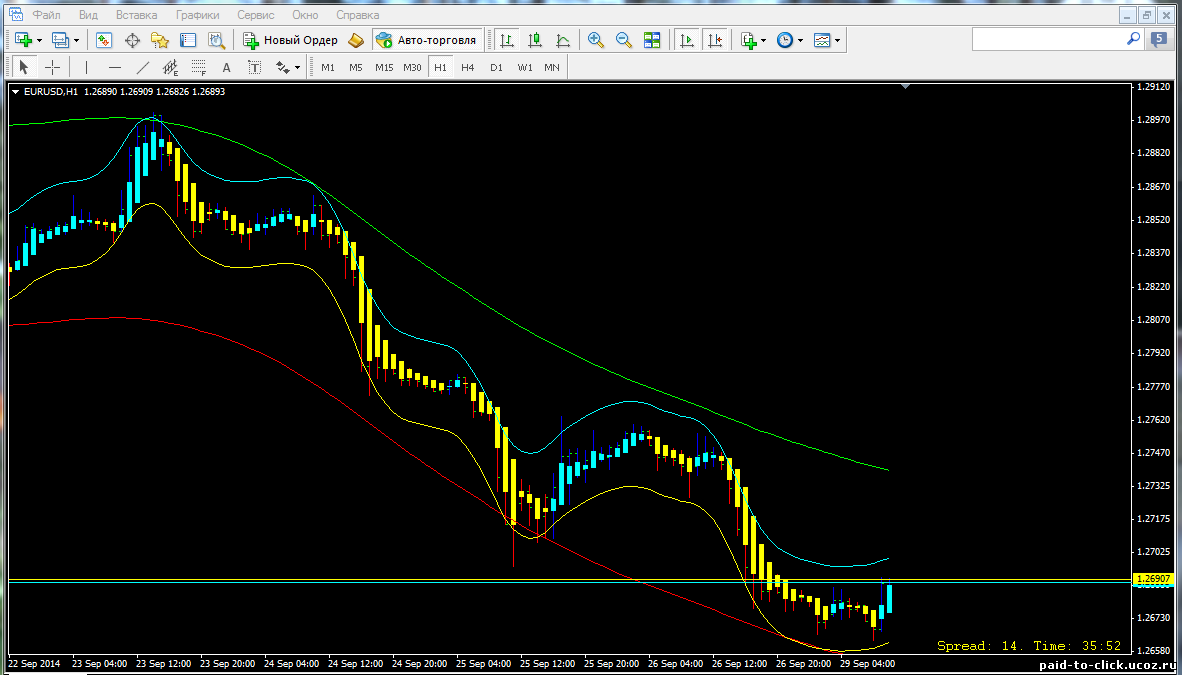Open the arrows tool dropdown

[298, 67]
